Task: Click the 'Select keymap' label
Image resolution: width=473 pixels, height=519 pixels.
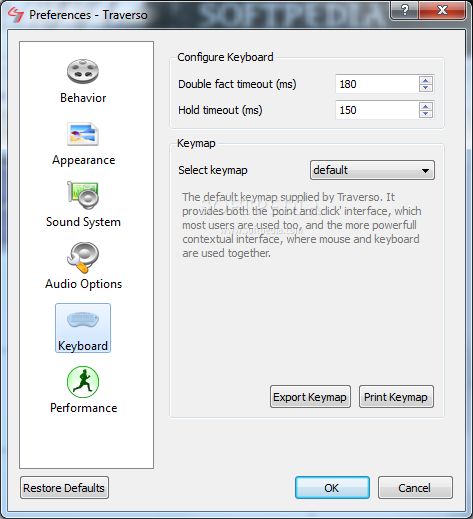Action: tap(213, 170)
